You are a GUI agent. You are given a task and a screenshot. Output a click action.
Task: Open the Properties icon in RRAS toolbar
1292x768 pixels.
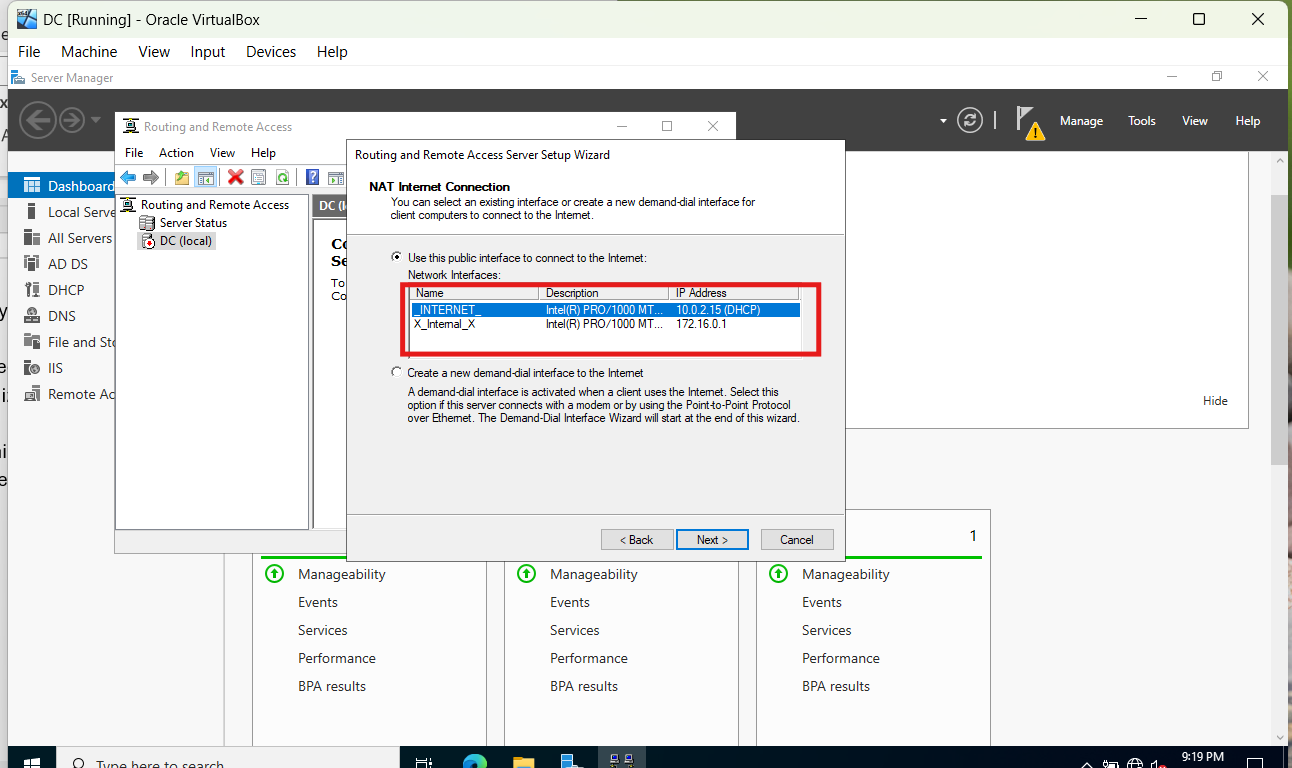[259, 177]
